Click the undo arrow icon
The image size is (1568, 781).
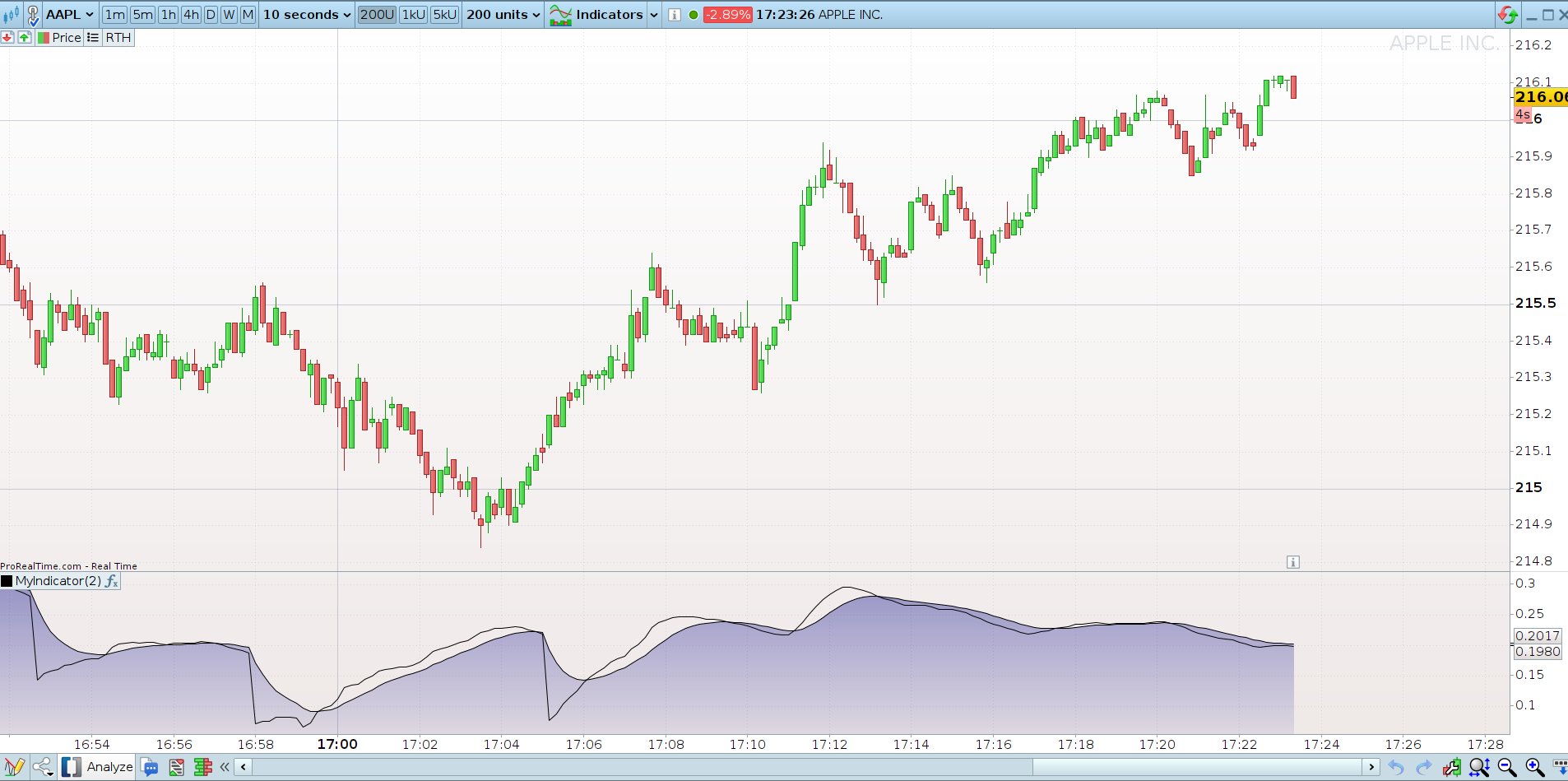click(x=1396, y=768)
